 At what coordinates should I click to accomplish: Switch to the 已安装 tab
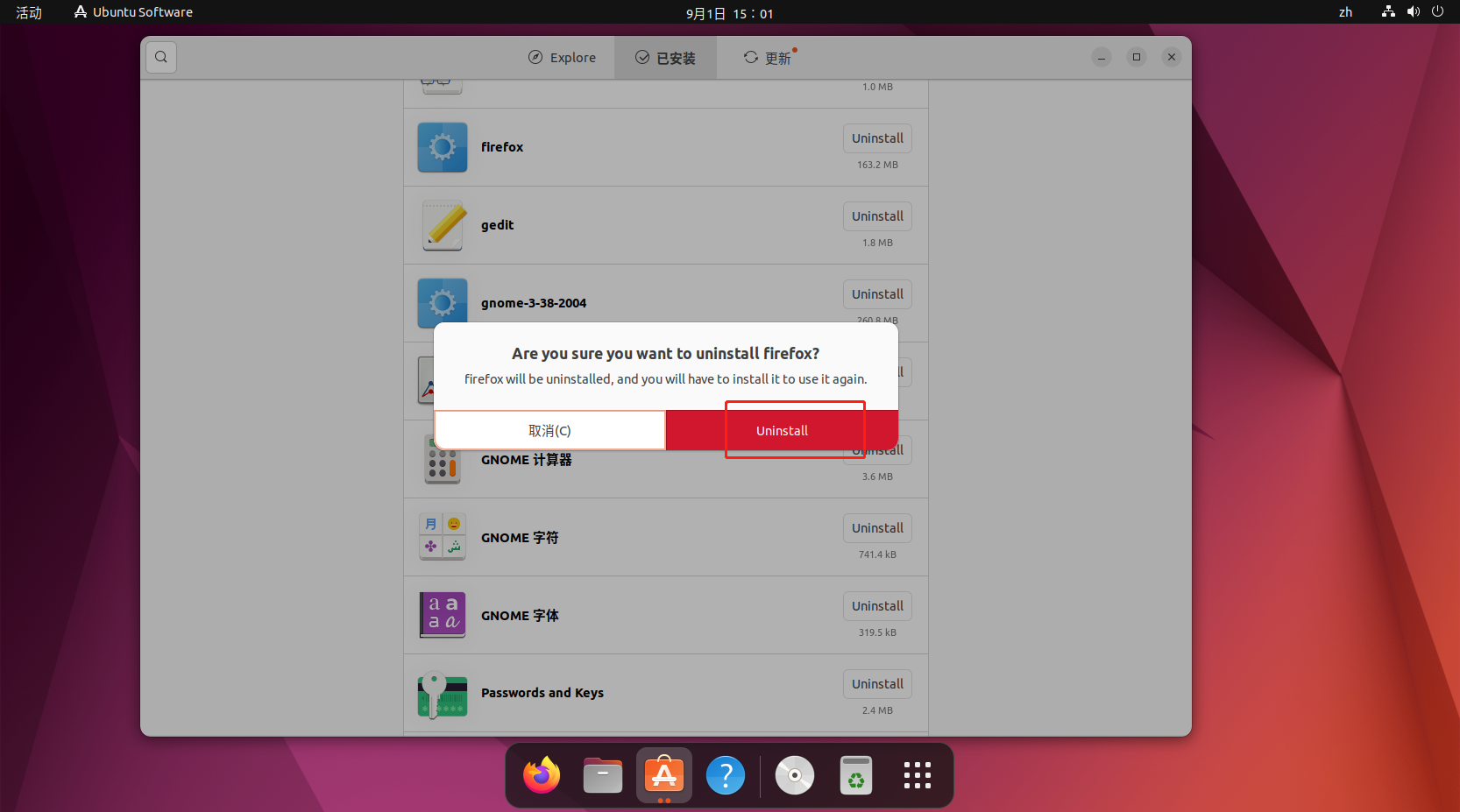(x=665, y=58)
